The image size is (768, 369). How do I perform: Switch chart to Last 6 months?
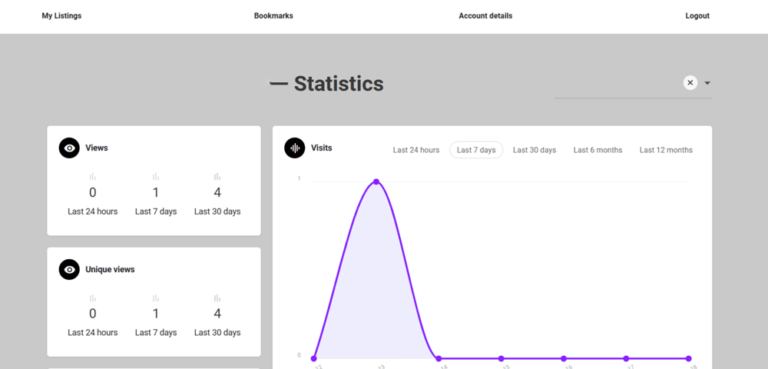click(x=598, y=150)
